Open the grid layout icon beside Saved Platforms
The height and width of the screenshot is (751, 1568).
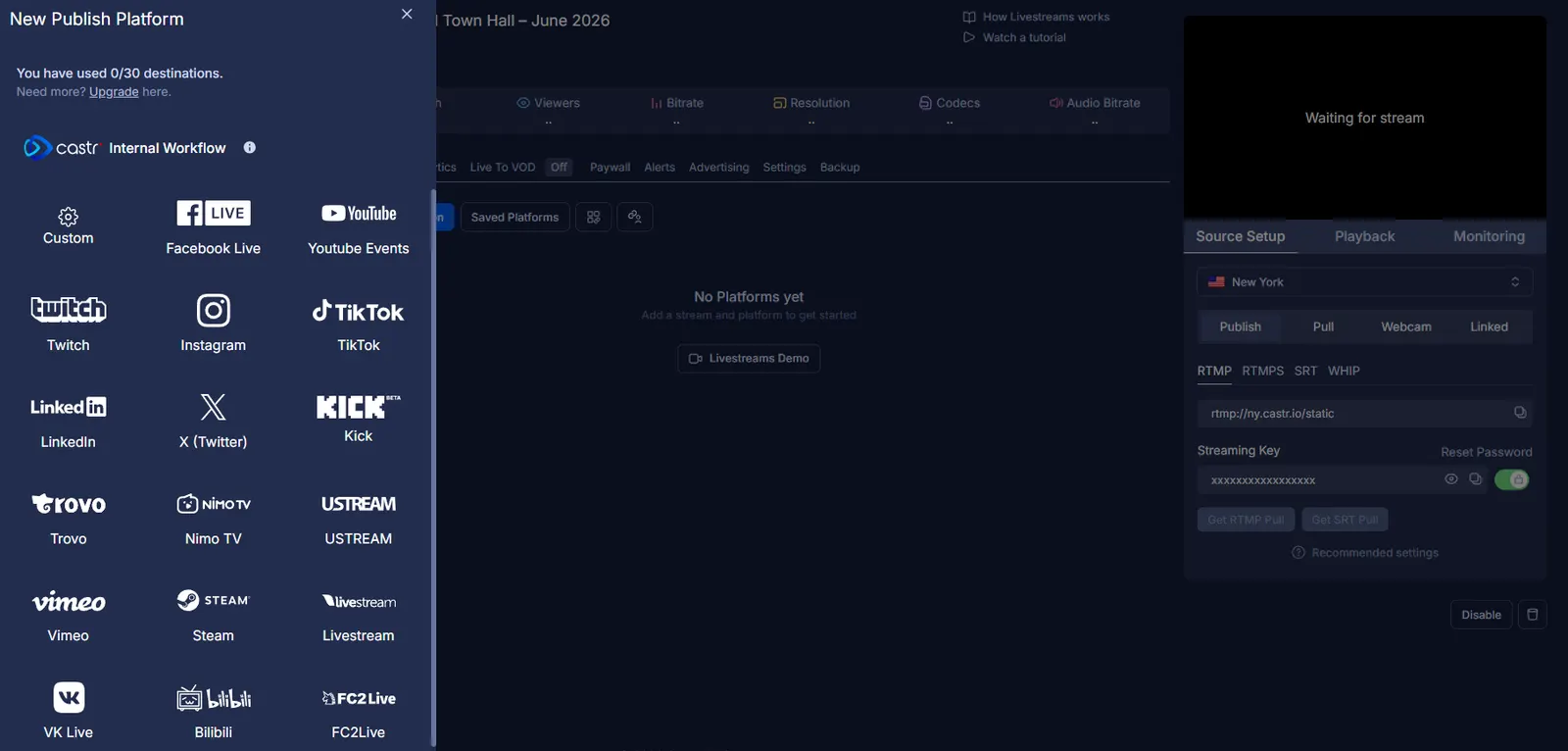(593, 217)
